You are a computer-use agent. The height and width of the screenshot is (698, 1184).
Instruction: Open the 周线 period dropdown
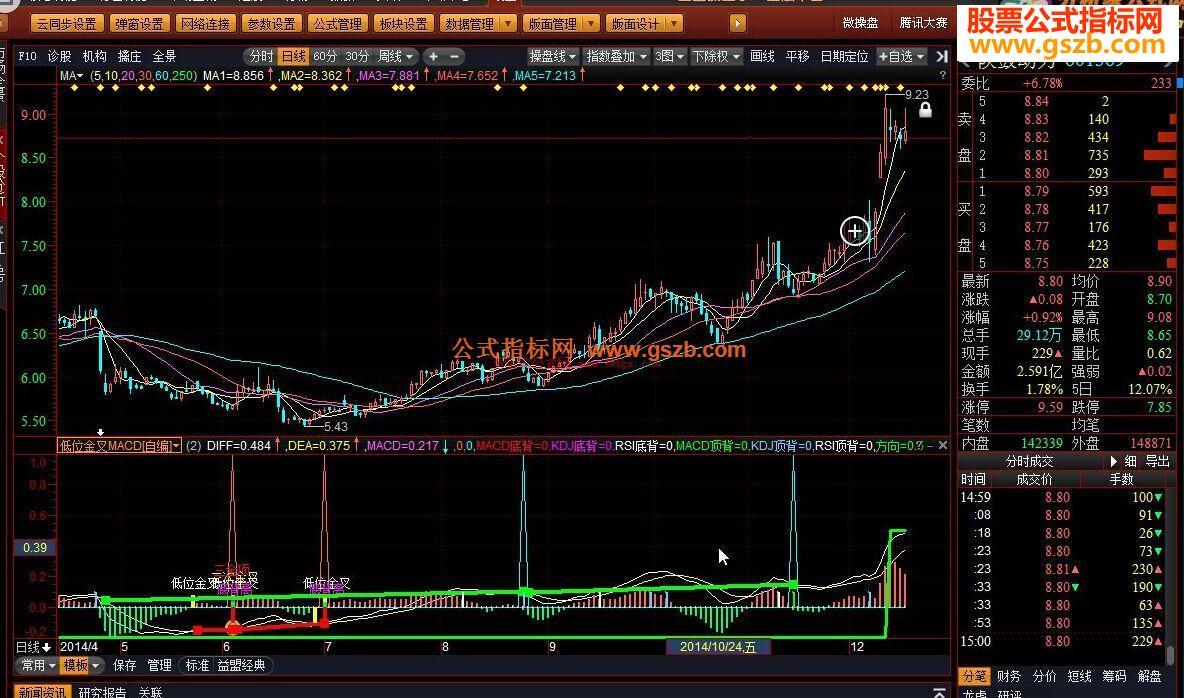396,57
